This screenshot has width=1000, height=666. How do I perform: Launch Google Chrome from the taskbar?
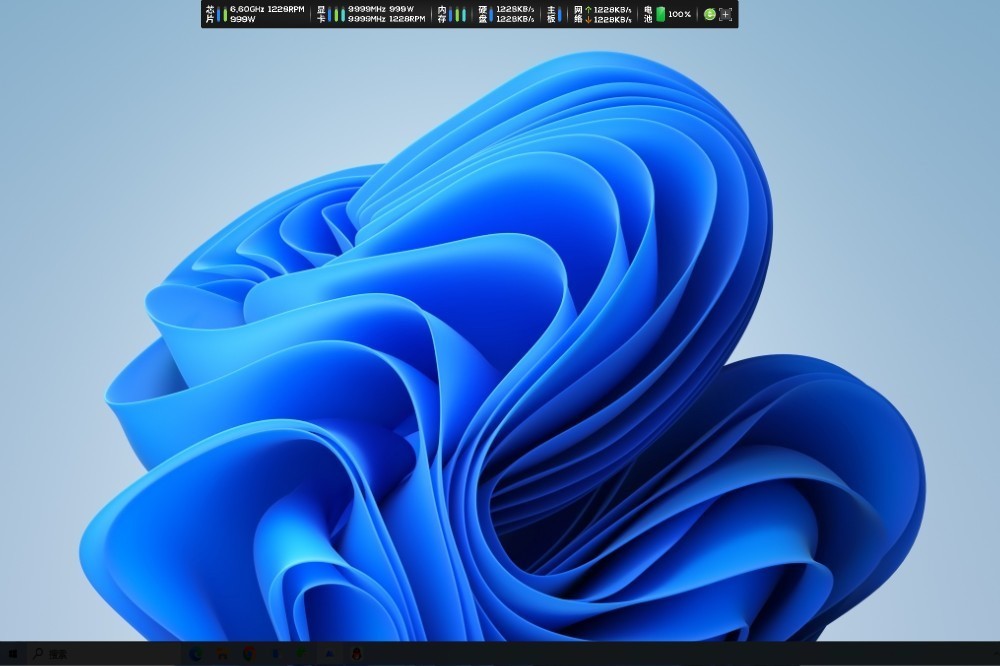(248, 654)
